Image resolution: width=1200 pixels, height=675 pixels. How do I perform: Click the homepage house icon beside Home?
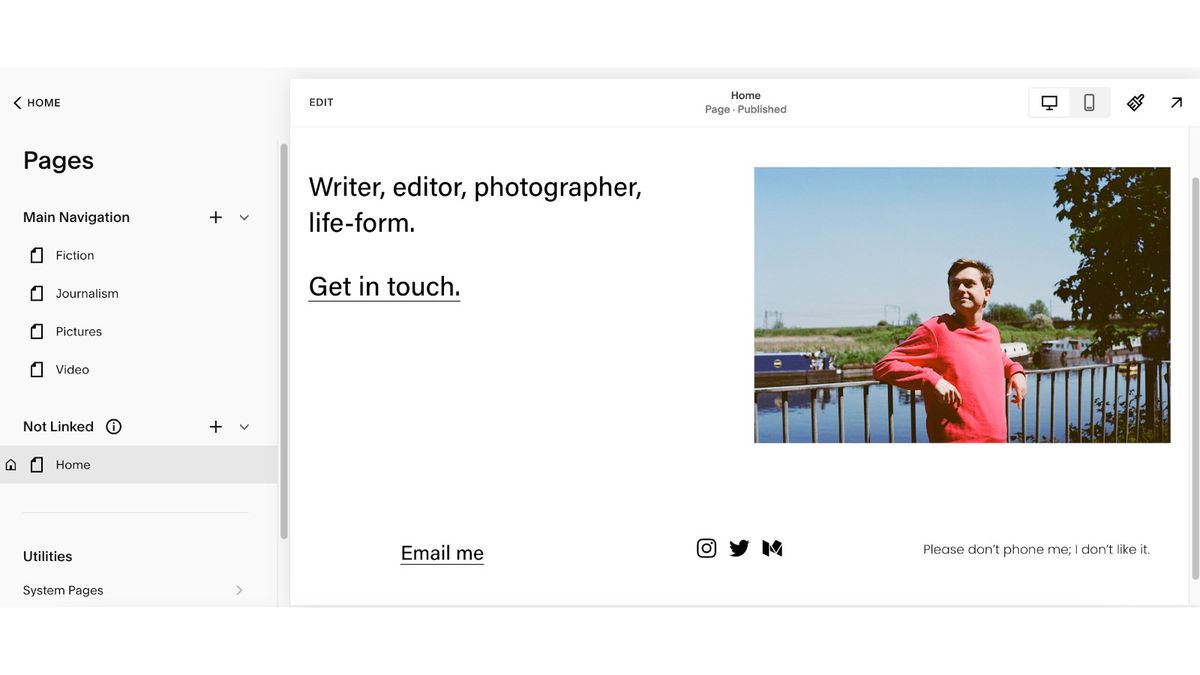[10, 464]
